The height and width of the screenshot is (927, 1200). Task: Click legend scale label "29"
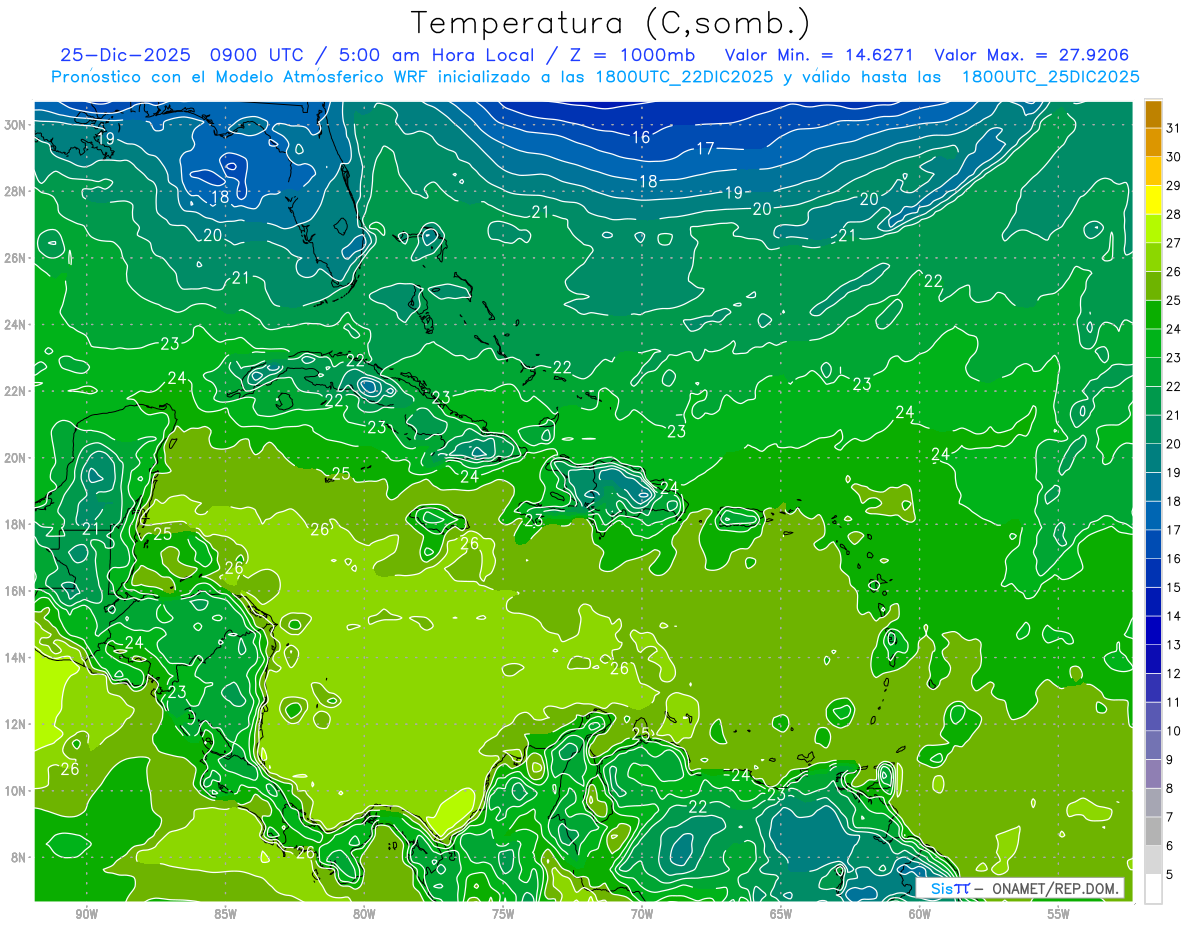pos(1174,186)
